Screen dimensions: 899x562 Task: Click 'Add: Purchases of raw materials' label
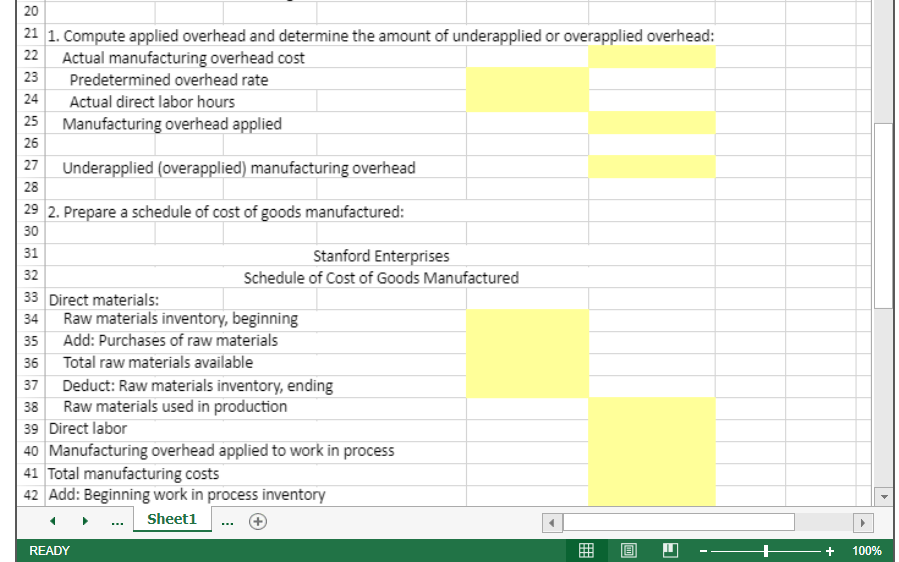(x=170, y=341)
